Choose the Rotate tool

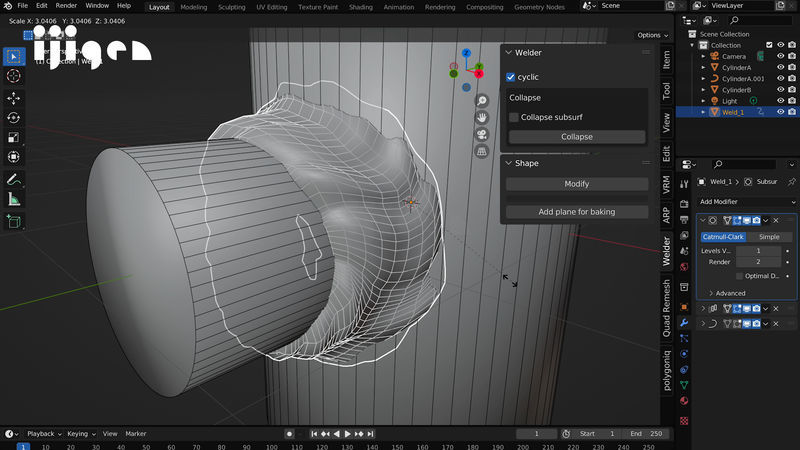click(14, 118)
